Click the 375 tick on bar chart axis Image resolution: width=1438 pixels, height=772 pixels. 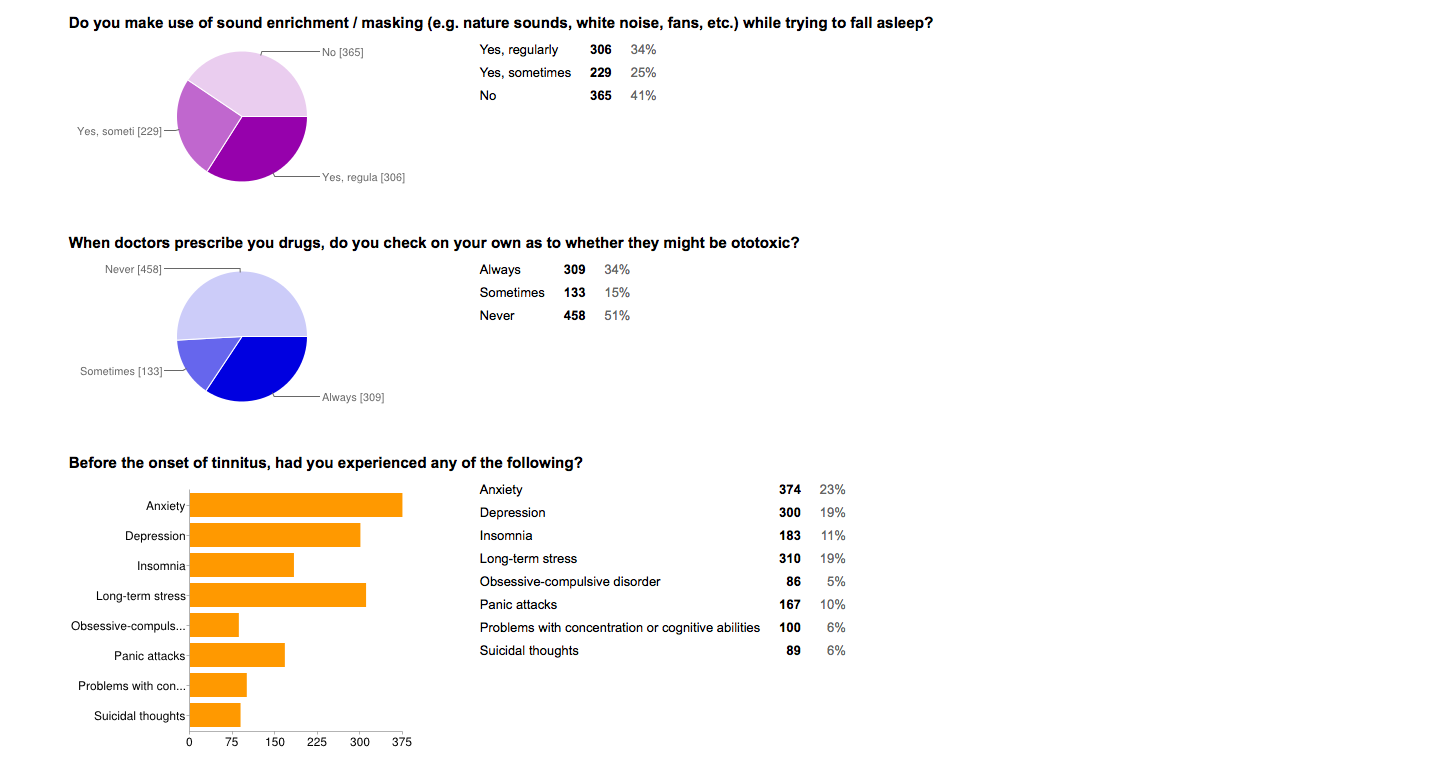(x=402, y=742)
